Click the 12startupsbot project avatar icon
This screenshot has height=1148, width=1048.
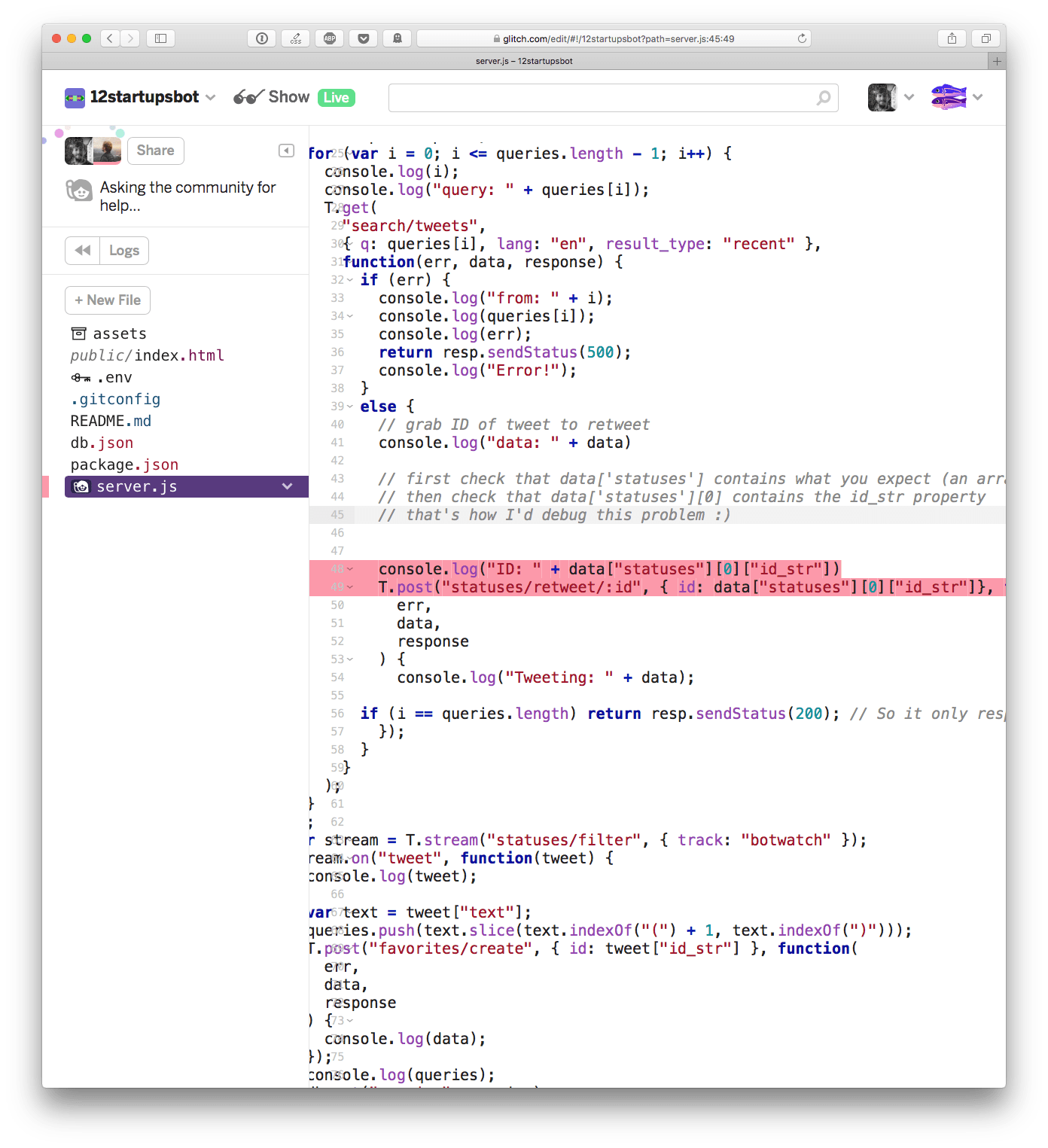pyautogui.click(x=75, y=97)
